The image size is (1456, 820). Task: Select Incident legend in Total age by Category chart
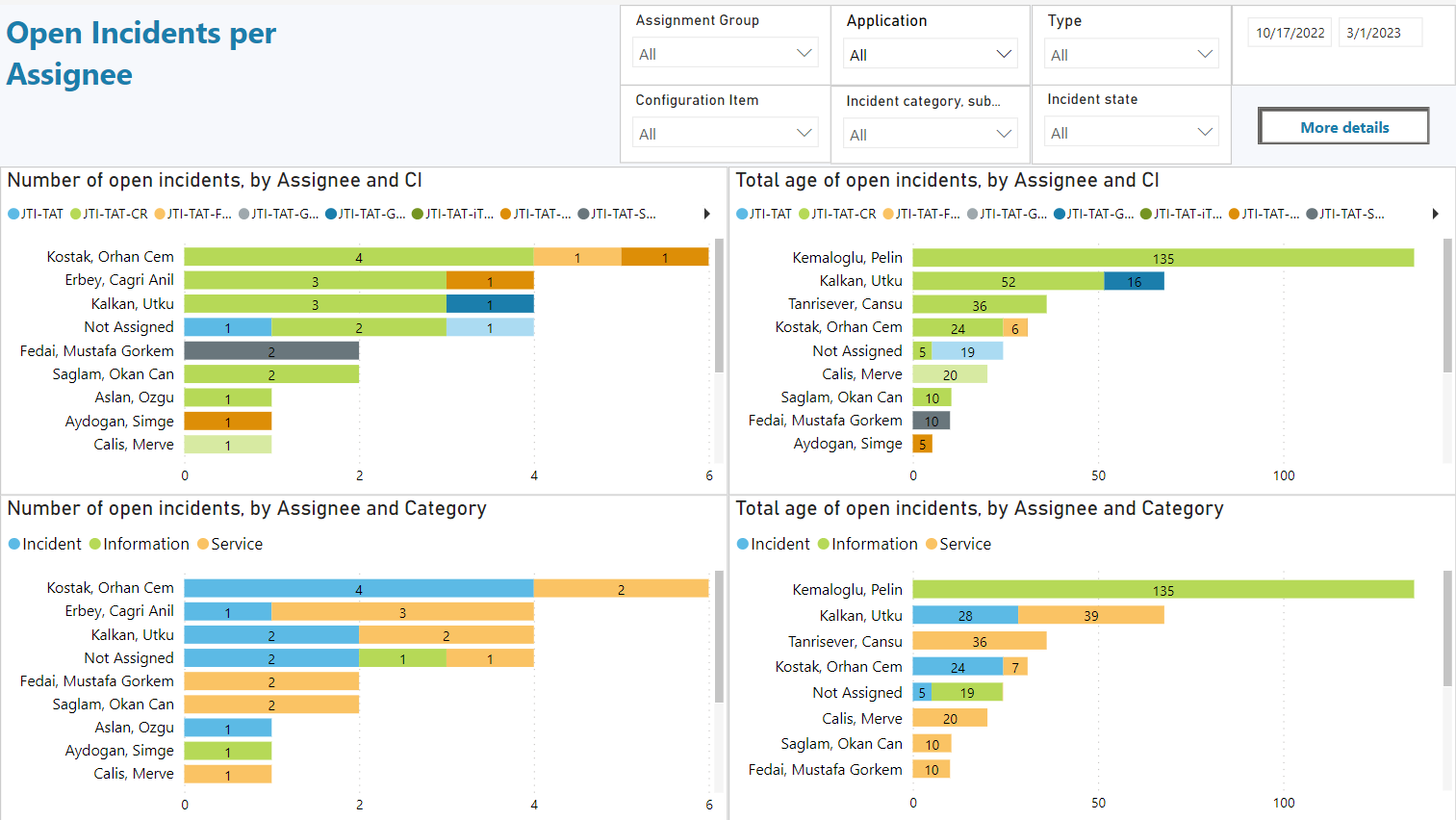[774, 544]
